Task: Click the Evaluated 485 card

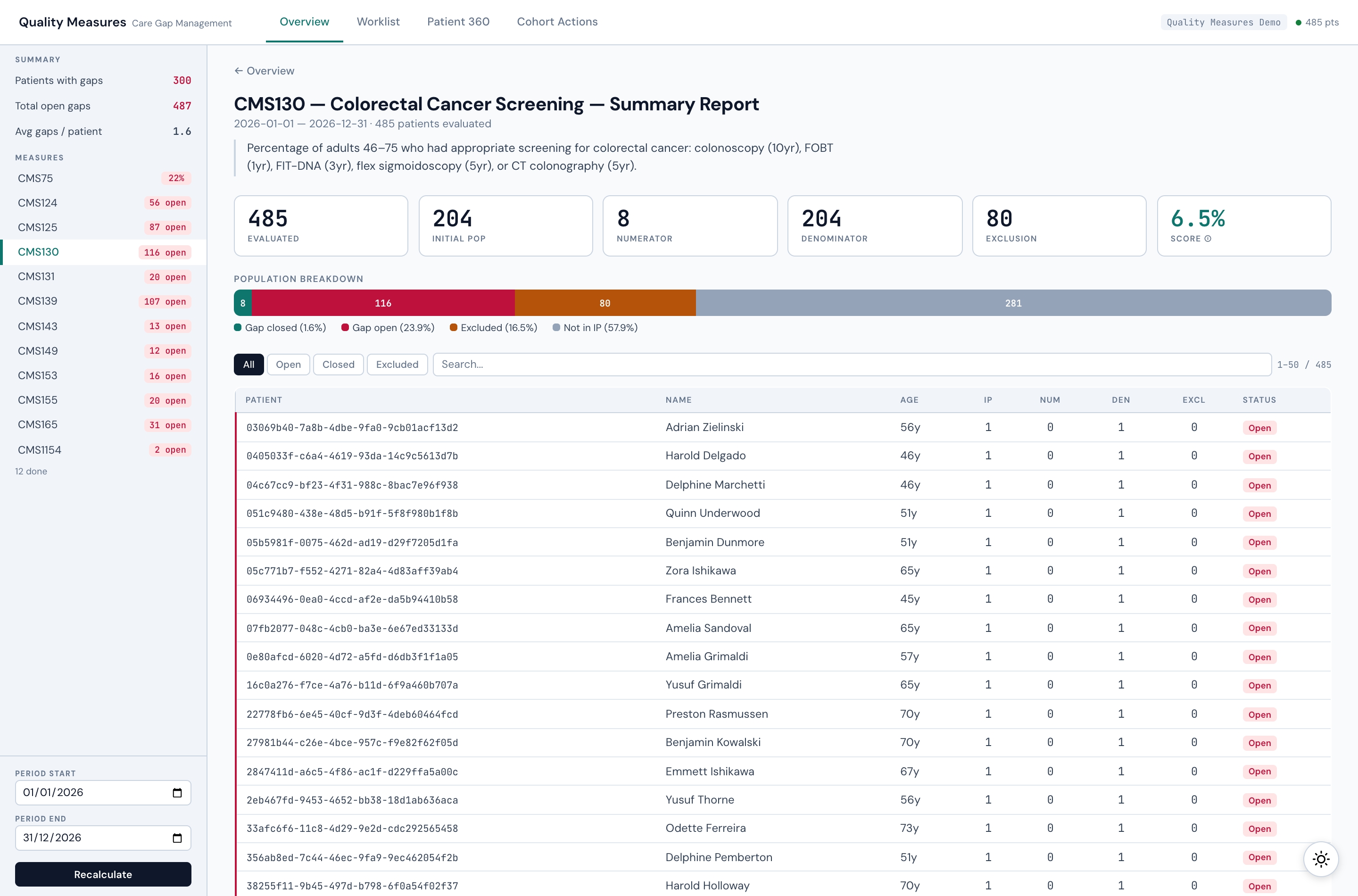Action: pyautogui.click(x=321, y=226)
